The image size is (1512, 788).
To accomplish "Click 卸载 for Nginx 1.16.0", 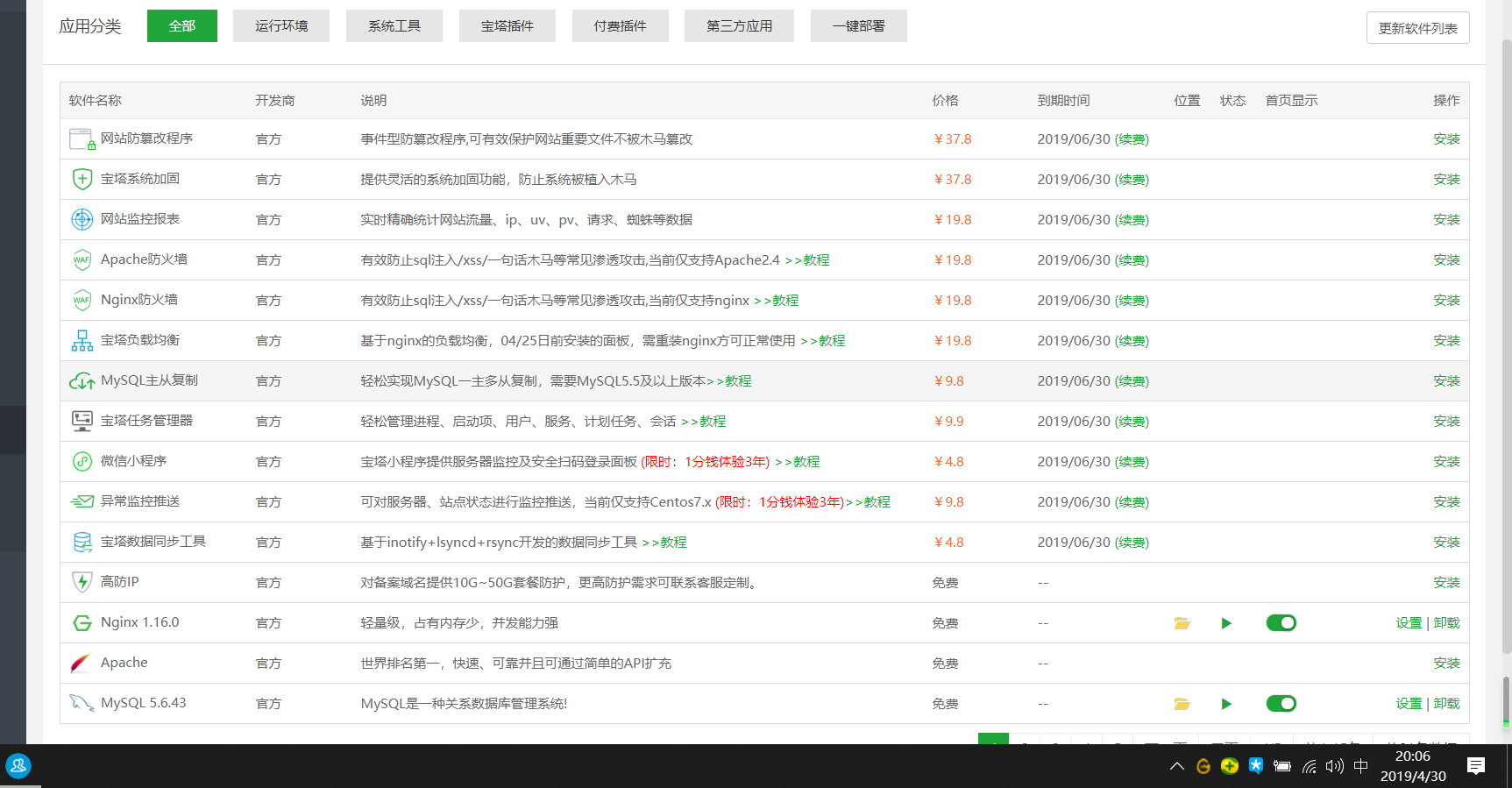I will click(1447, 623).
